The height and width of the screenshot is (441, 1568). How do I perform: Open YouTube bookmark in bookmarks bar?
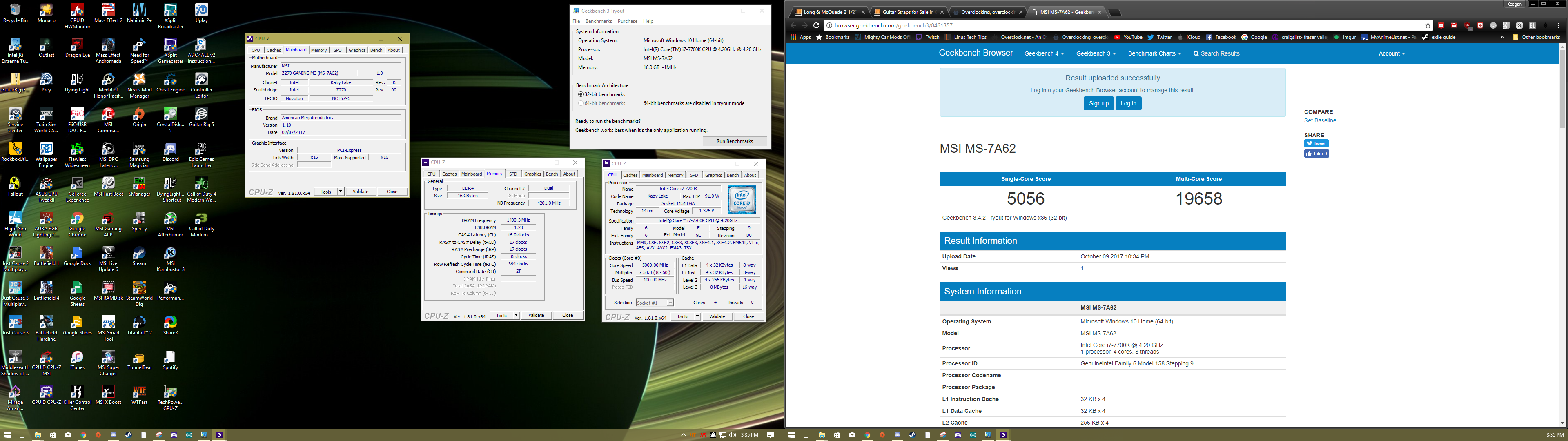[x=1128, y=37]
